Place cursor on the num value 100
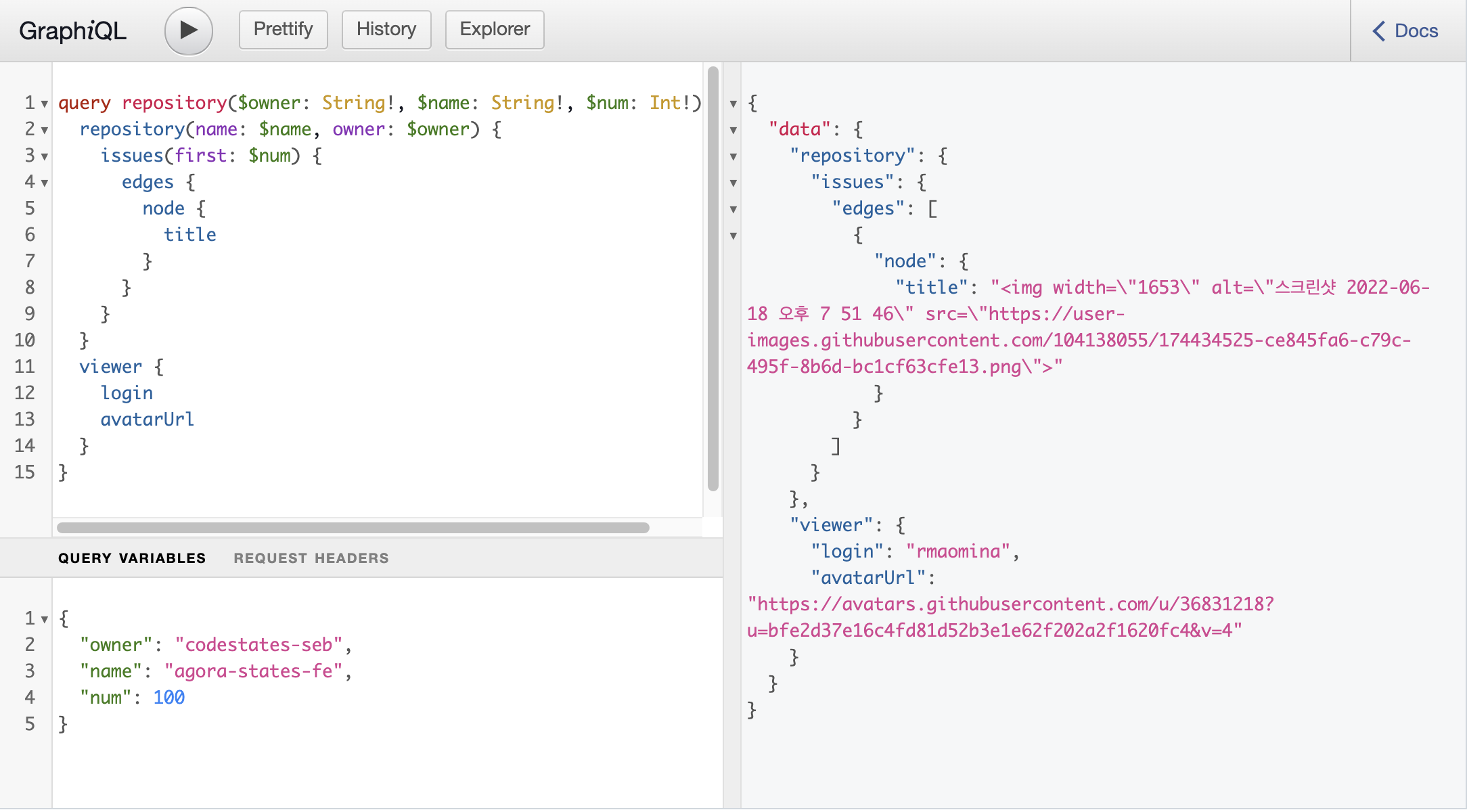Viewport: 1467px width, 812px height. tap(168, 698)
